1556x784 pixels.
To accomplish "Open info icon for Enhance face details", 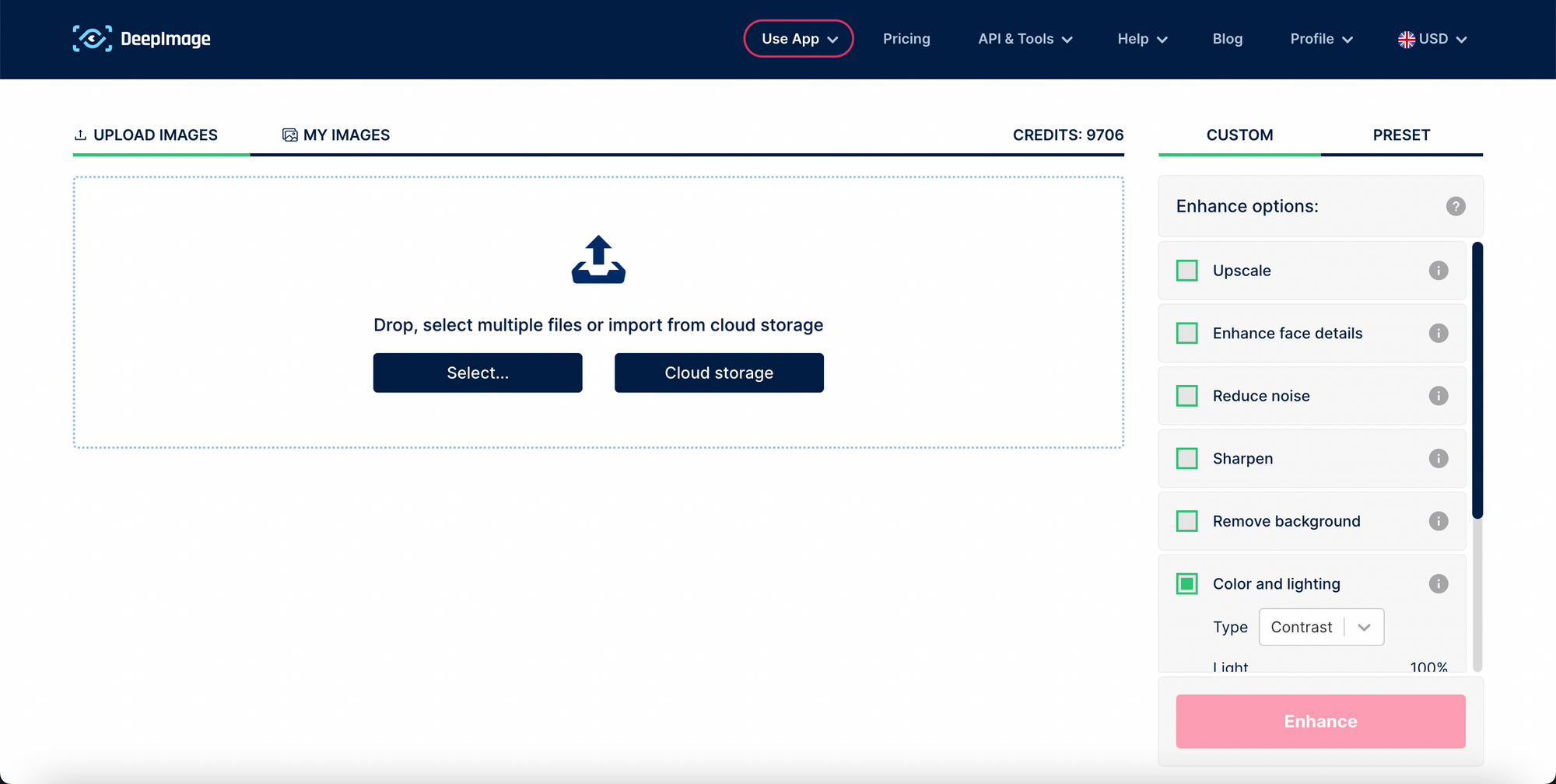I will (1439, 333).
